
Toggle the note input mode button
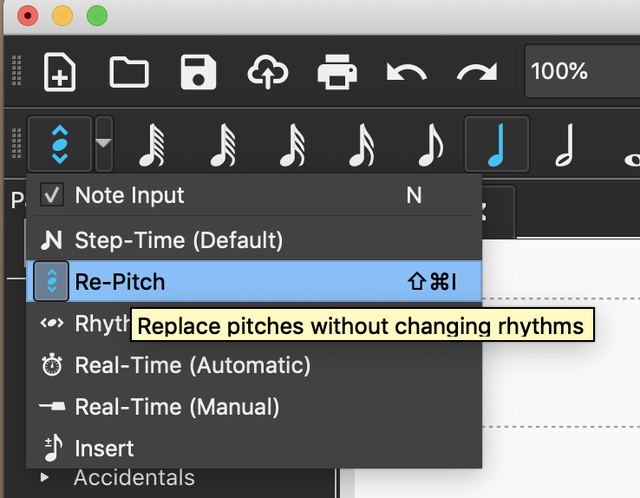[59, 146]
